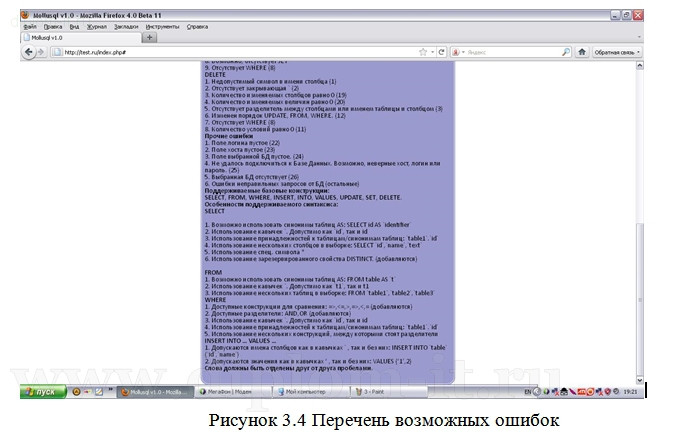Go back with the Back arrow button
Viewport: 677px width, 438px height.
28,52
